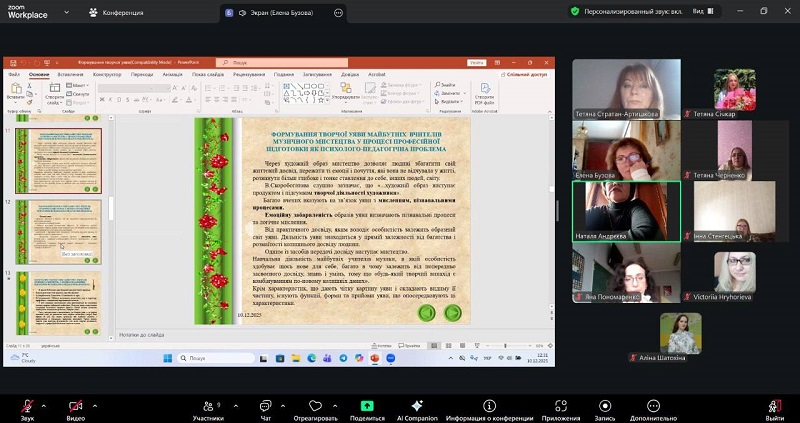This screenshot has height=423, width=800.
Task: Click the React (Отреагировать) heart icon
Action: pos(316,404)
